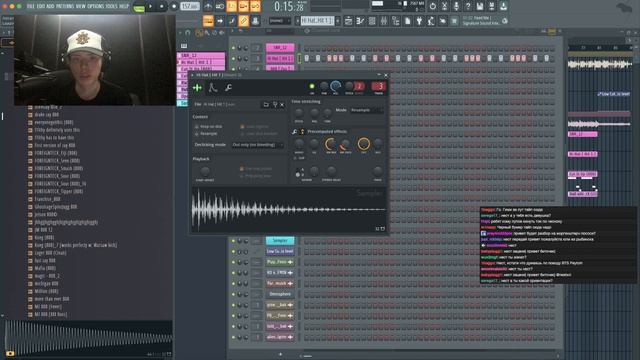Open the channel rack view icon
640x360 pixels.
[x=372, y=21]
